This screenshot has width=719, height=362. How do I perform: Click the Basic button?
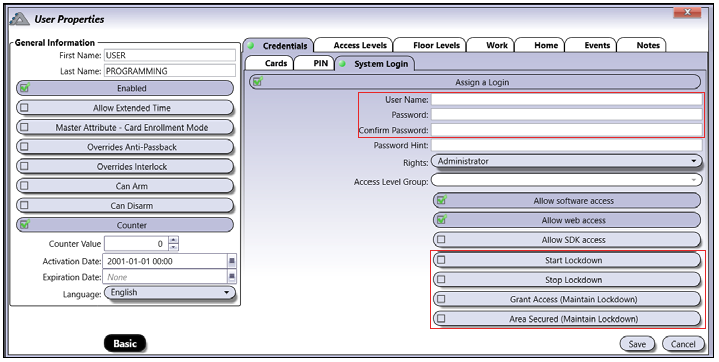pos(125,343)
